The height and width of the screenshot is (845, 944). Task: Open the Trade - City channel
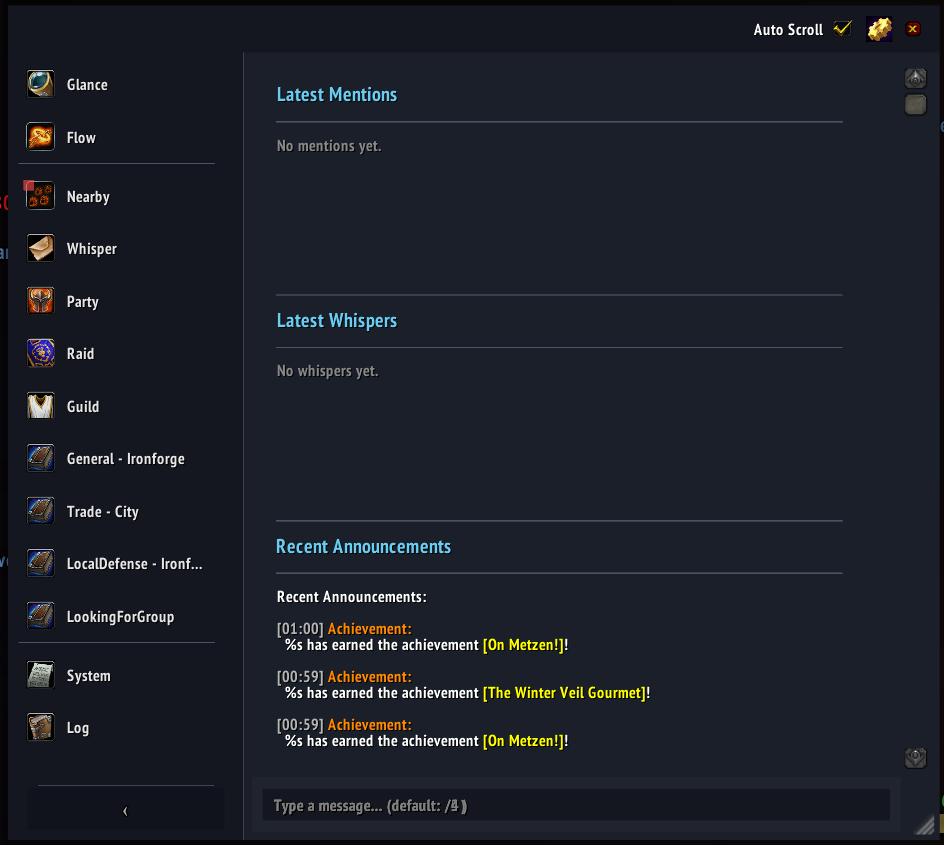103,511
